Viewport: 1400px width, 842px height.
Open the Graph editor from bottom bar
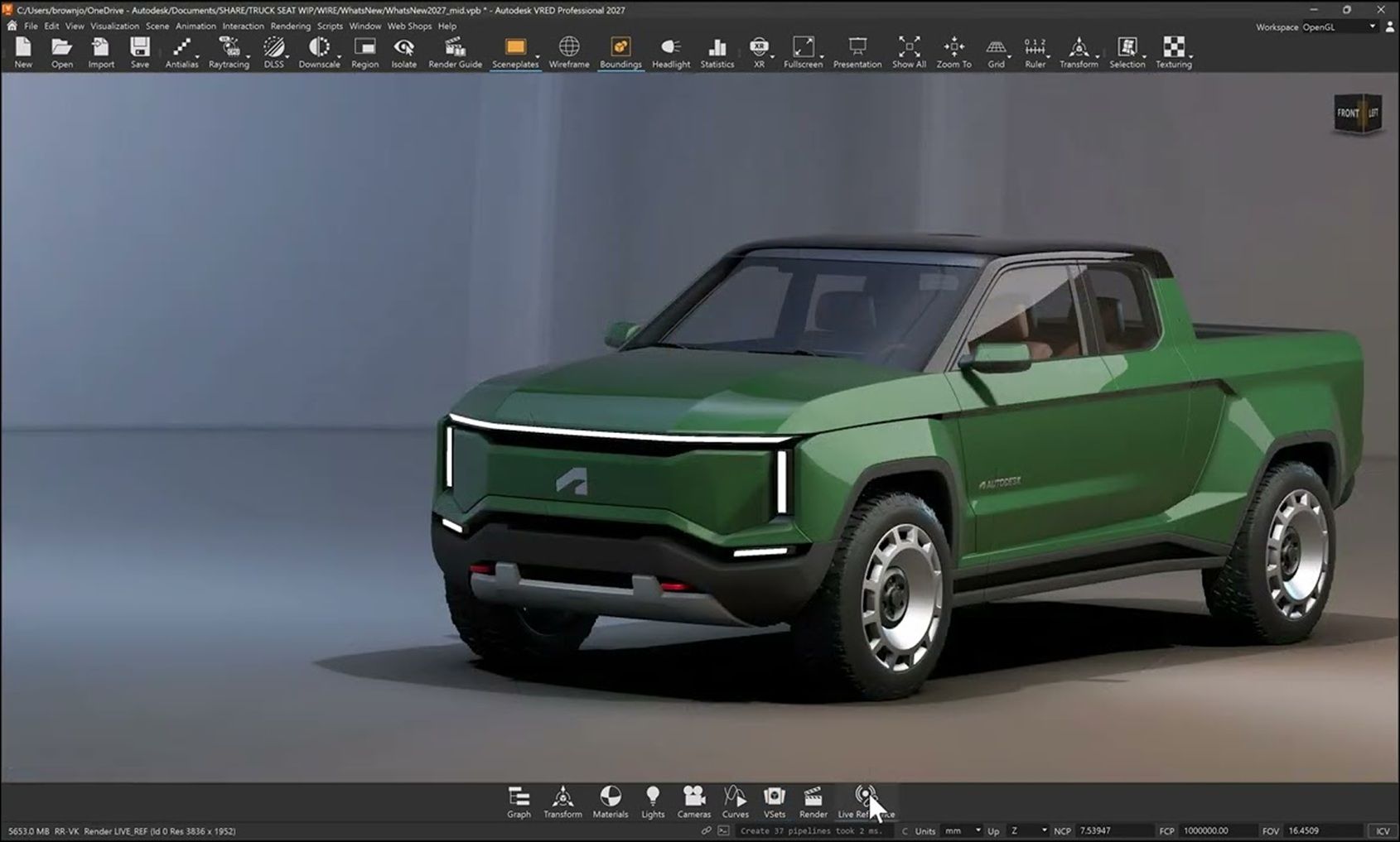tap(519, 802)
